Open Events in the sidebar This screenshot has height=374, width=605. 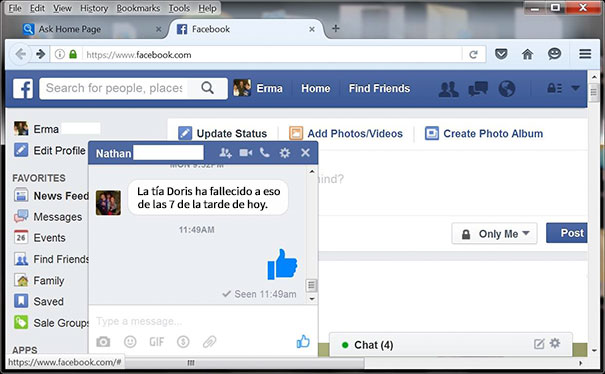[40, 237]
